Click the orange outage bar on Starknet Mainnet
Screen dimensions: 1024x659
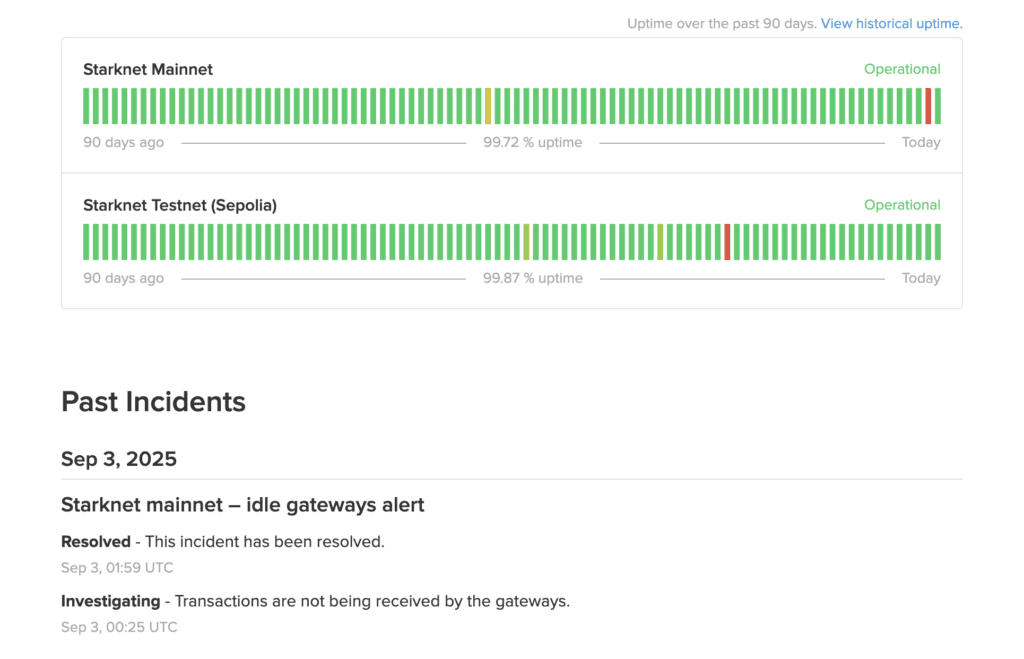click(488, 106)
